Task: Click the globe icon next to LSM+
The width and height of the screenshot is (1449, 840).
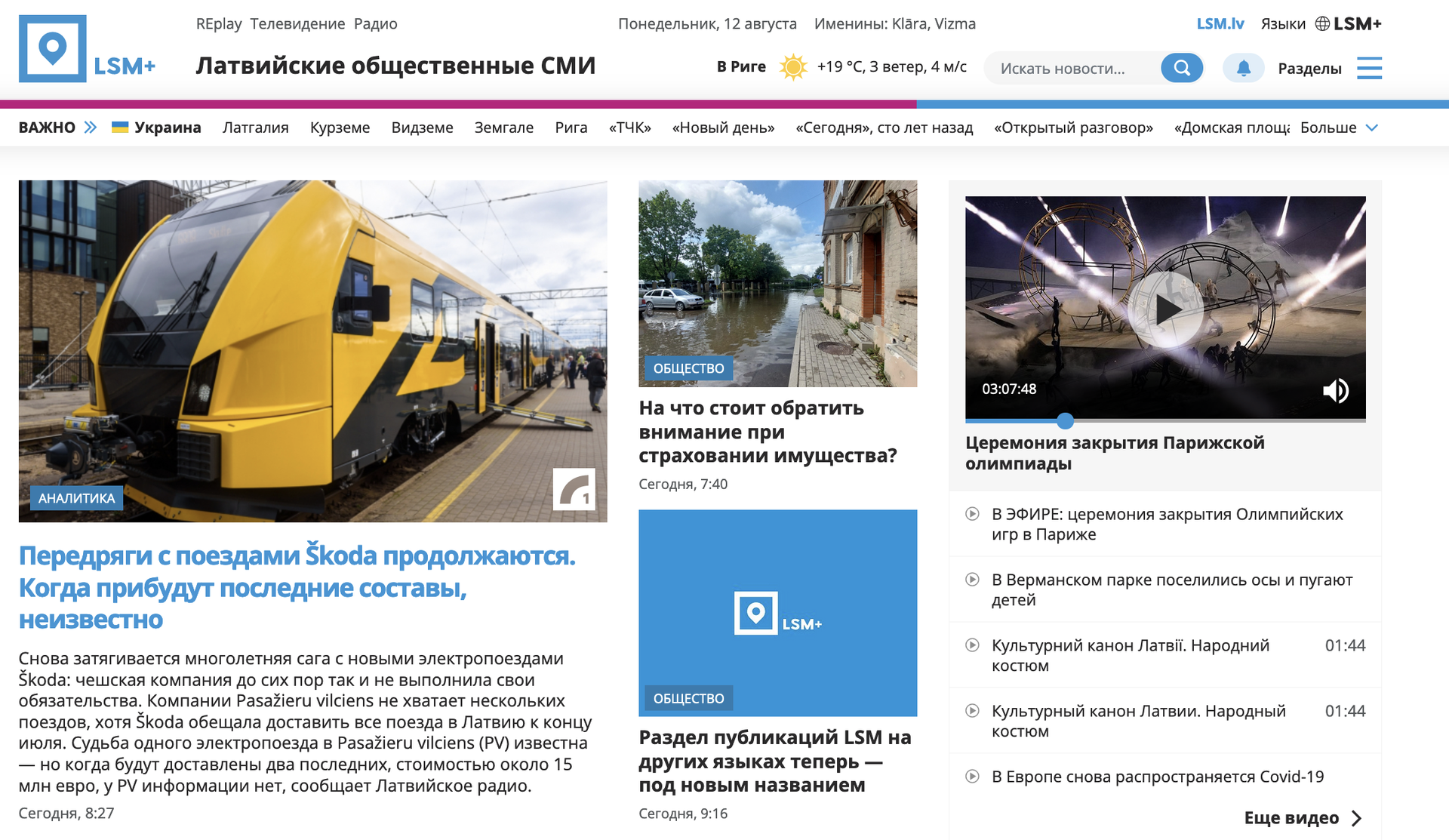Action: [1322, 23]
